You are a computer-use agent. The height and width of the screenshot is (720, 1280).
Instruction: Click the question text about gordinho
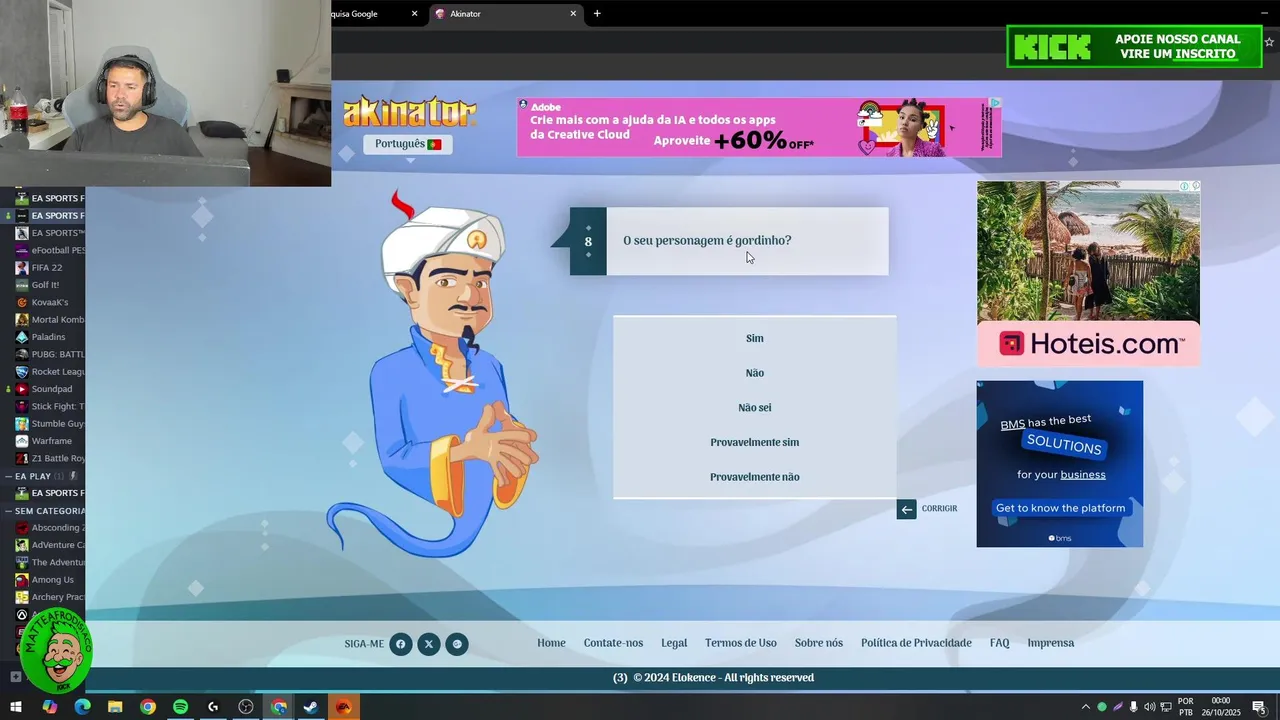click(707, 241)
